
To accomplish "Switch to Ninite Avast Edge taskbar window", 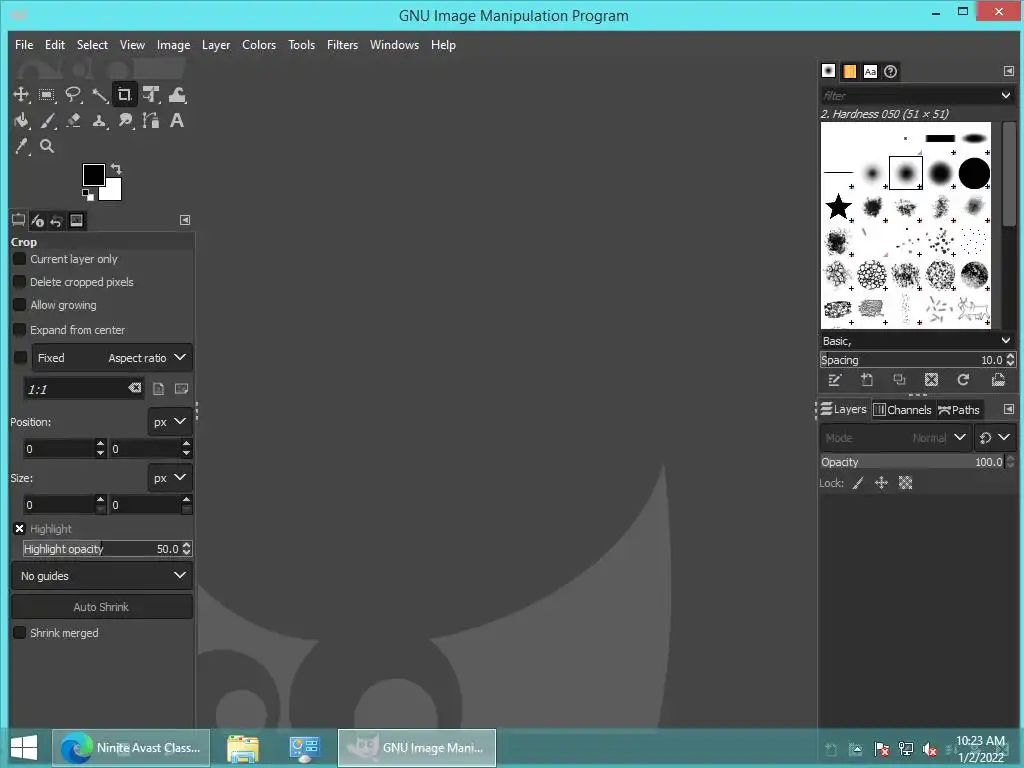I will point(131,748).
